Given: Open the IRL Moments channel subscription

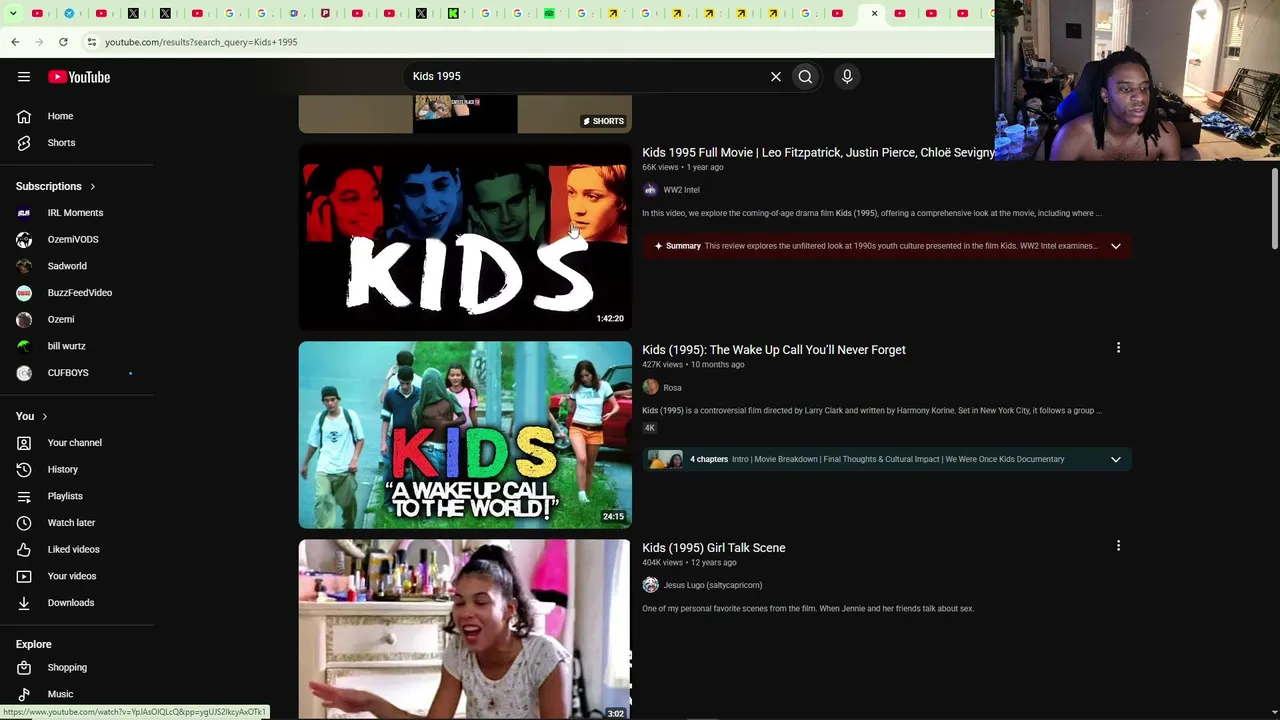Looking at the screenshot, I should click(77, 213).
